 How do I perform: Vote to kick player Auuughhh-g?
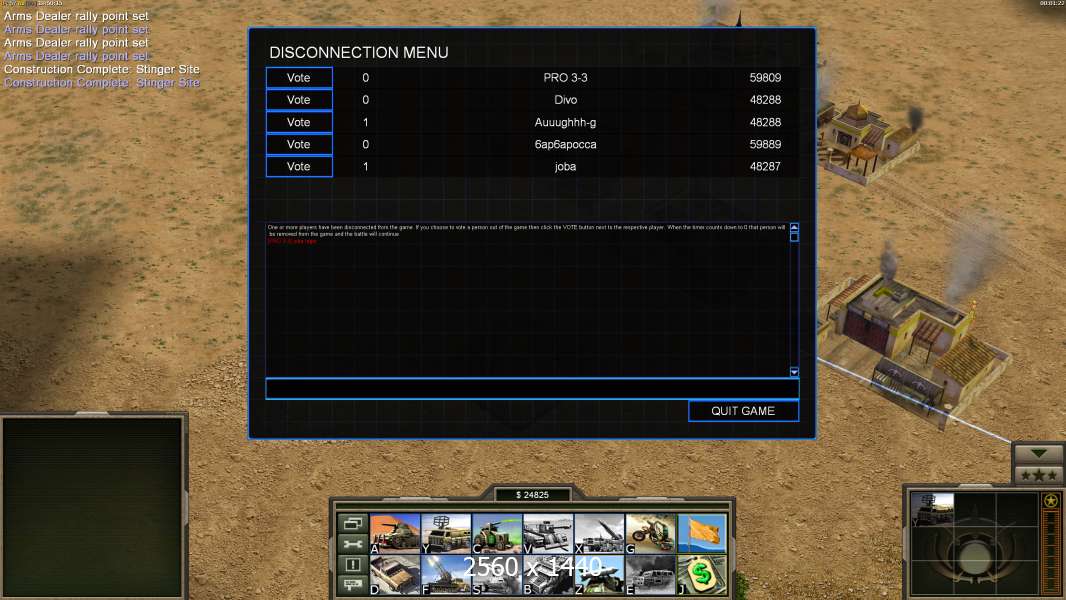pyautogui.click(x=299, y=122)
